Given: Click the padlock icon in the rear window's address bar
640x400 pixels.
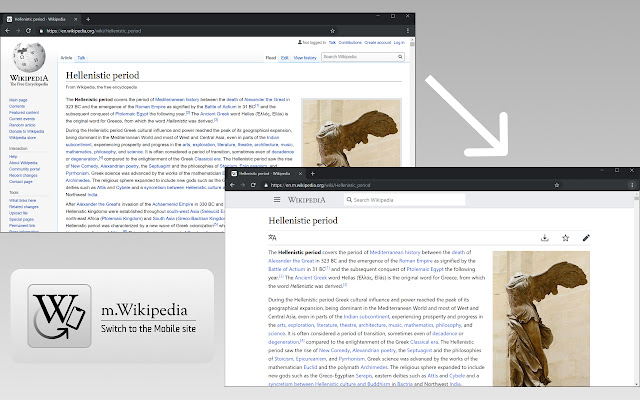Looking at the screenshot, I should [x=41, y=31].
